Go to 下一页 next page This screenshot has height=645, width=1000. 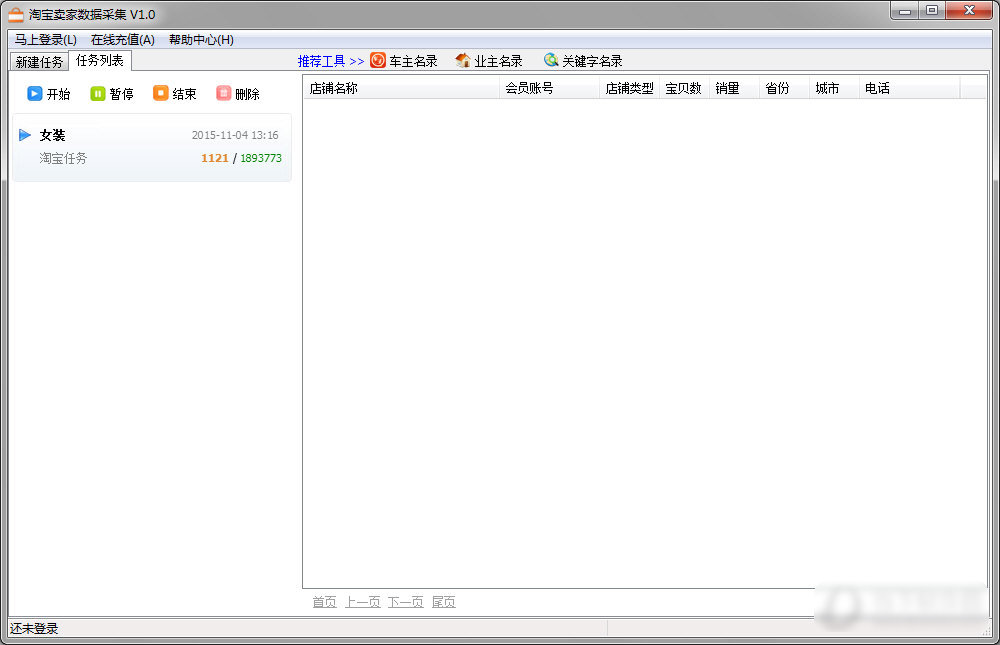(x=406, y=602)
